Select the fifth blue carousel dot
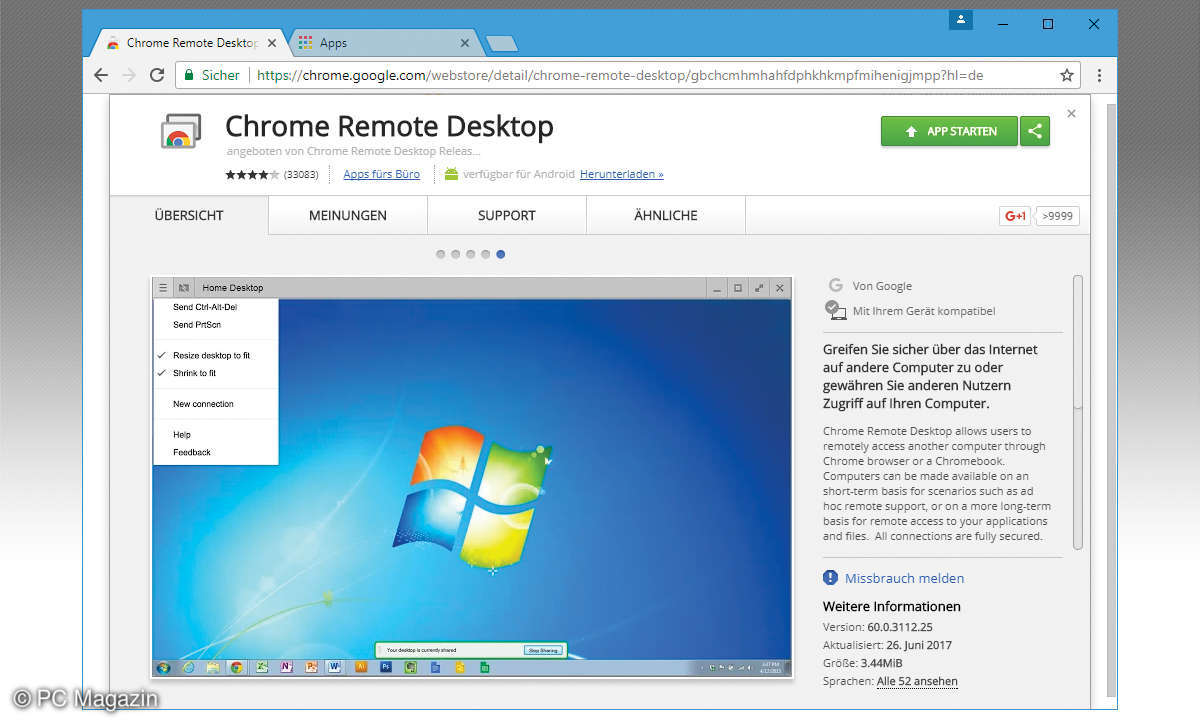The height and width of the screenshot is (720, 1200). coord(501,254)
